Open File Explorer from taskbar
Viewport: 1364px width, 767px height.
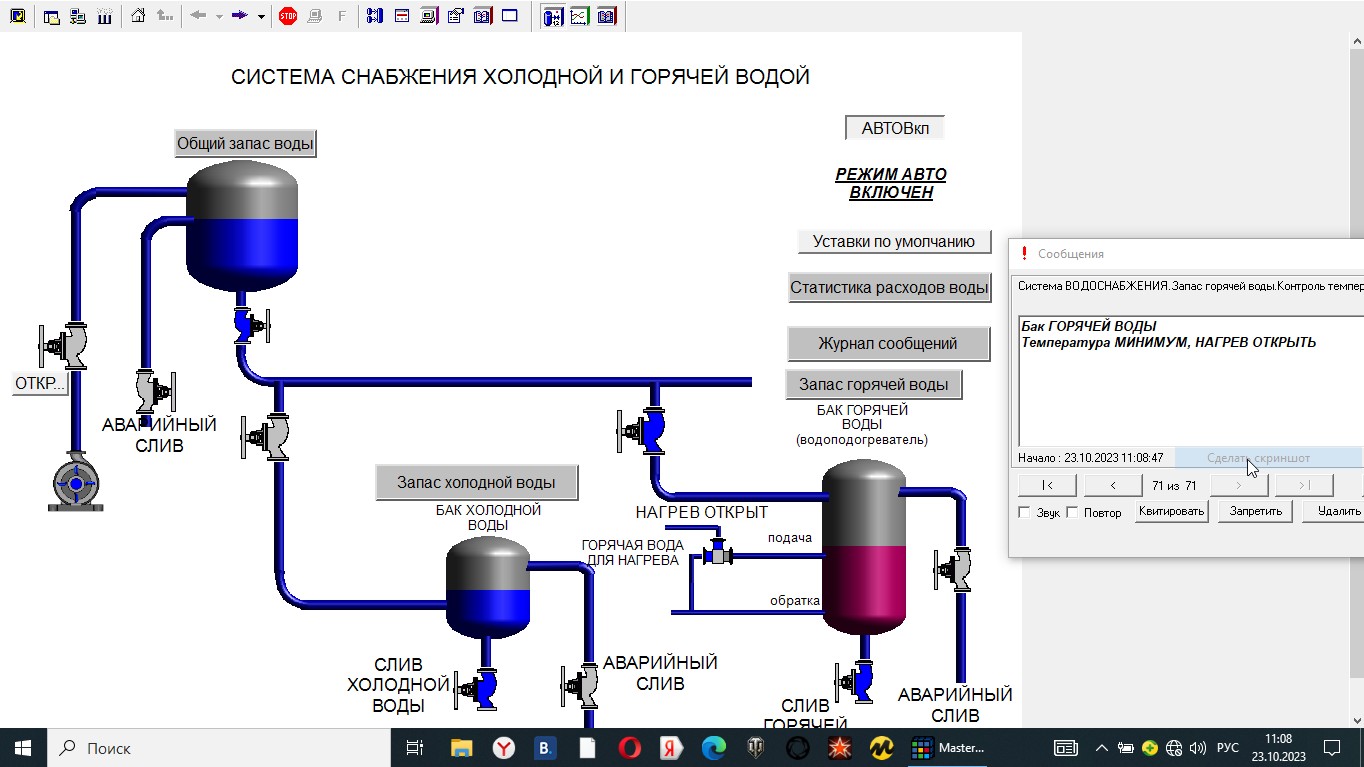pos(461,747)
